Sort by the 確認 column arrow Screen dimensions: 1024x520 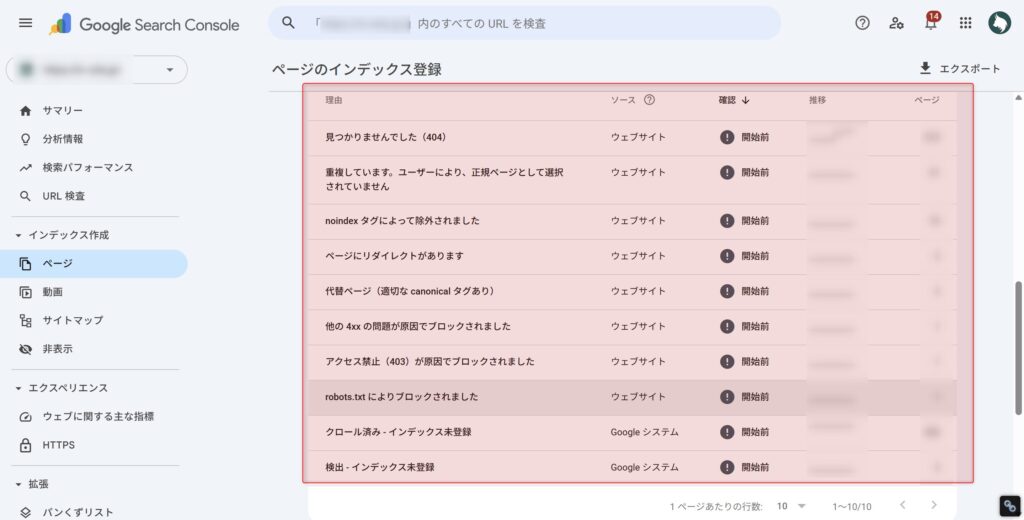pyautogui.click(x=746, y=100)
